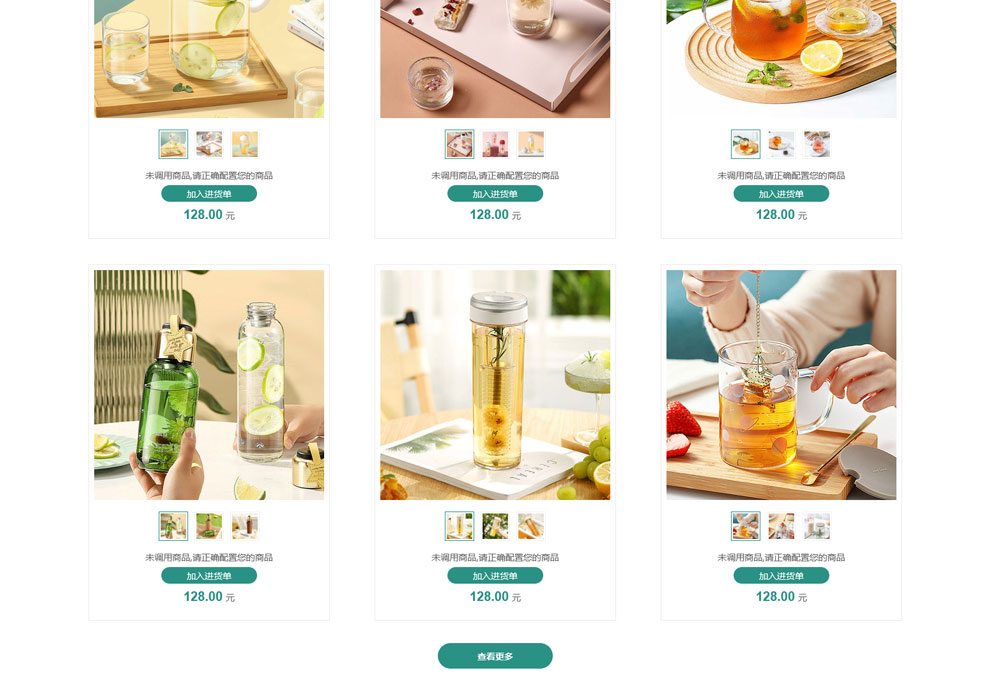990x680 pixels.
Task: Select third thumbnail under tea mug product
Action: [x=816, y=526]
